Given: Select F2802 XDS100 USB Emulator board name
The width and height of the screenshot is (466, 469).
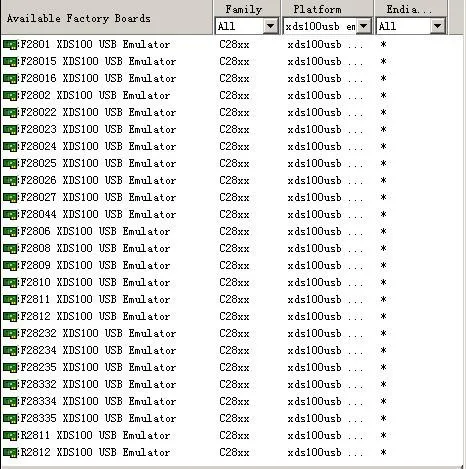Looking at the screenshot, I should [95, 95].
